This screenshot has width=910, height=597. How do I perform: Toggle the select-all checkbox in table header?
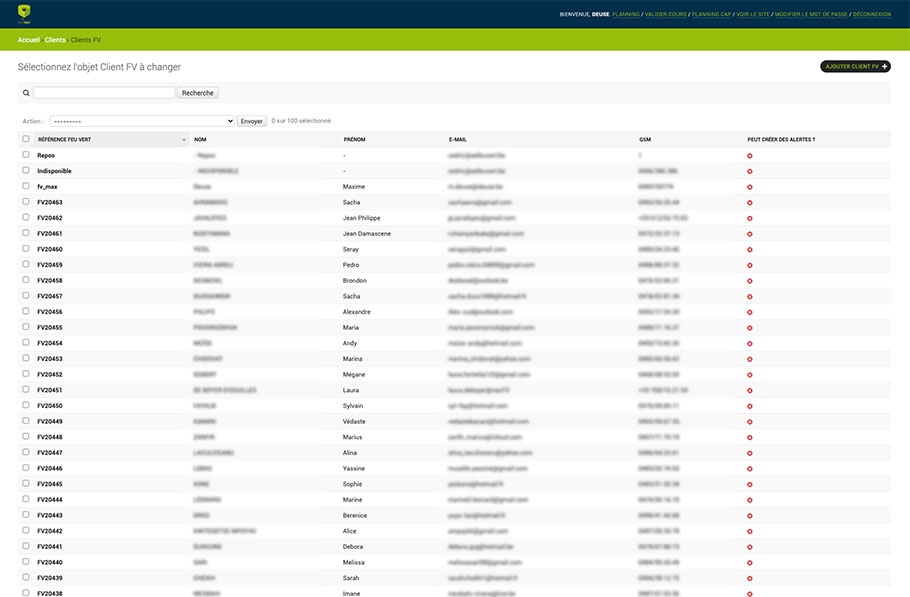point(26,139)
